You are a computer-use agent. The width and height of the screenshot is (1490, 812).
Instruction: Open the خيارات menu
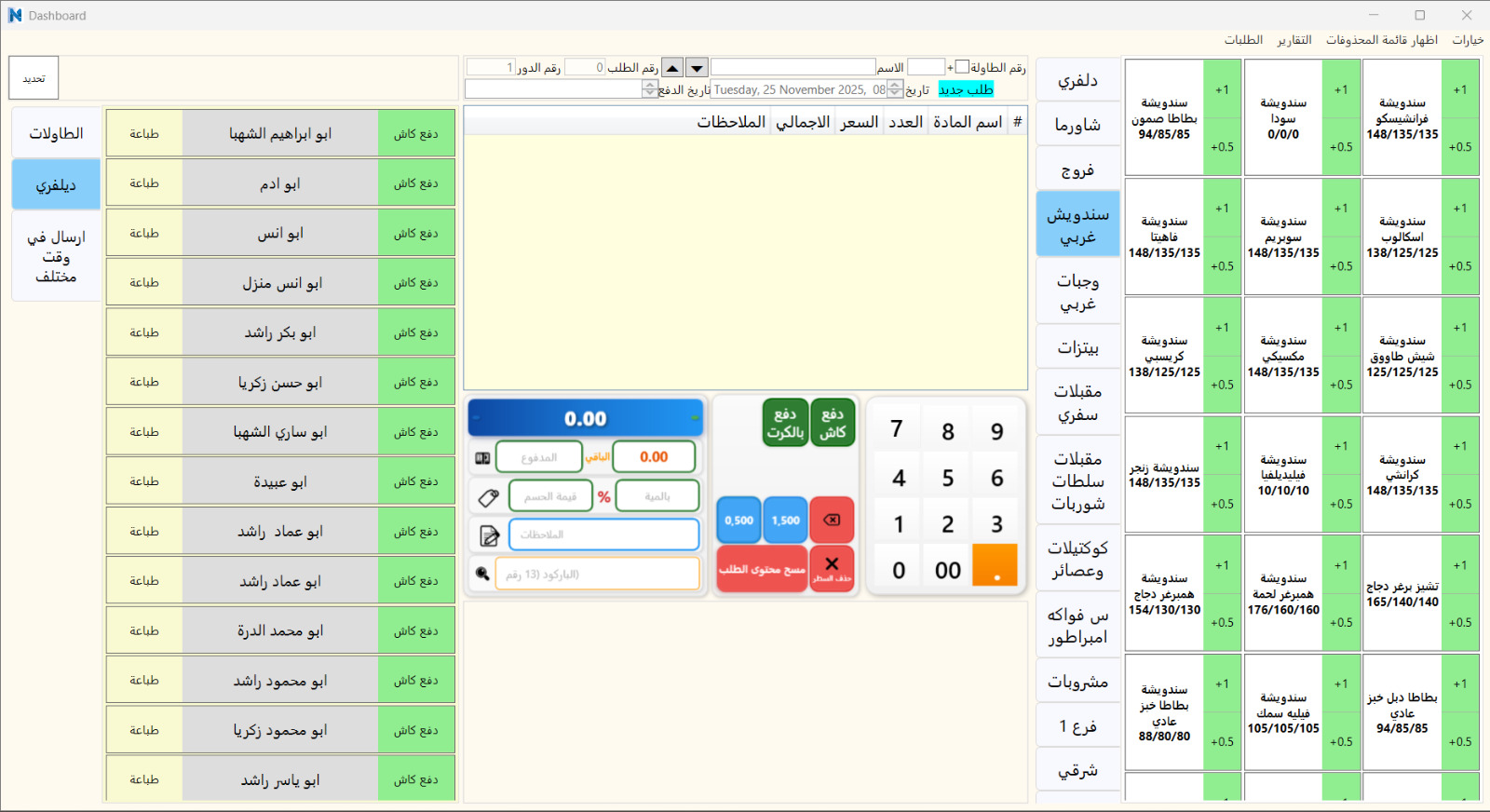(x=1468, y=40)
